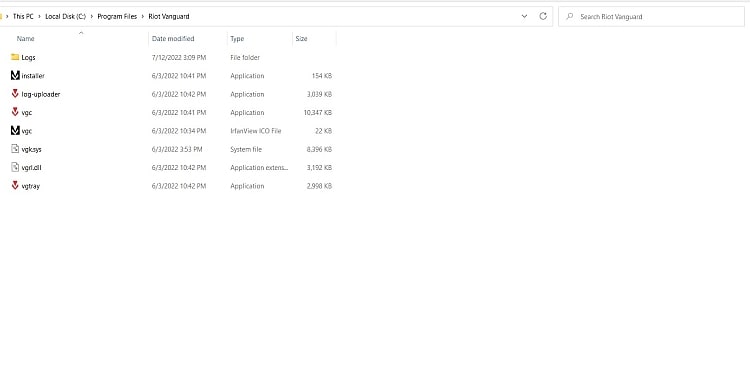This screenshot has width=750, height=375.
Task: Sort by Type column header
Action: pyautogui.click(x=237, y=39)
